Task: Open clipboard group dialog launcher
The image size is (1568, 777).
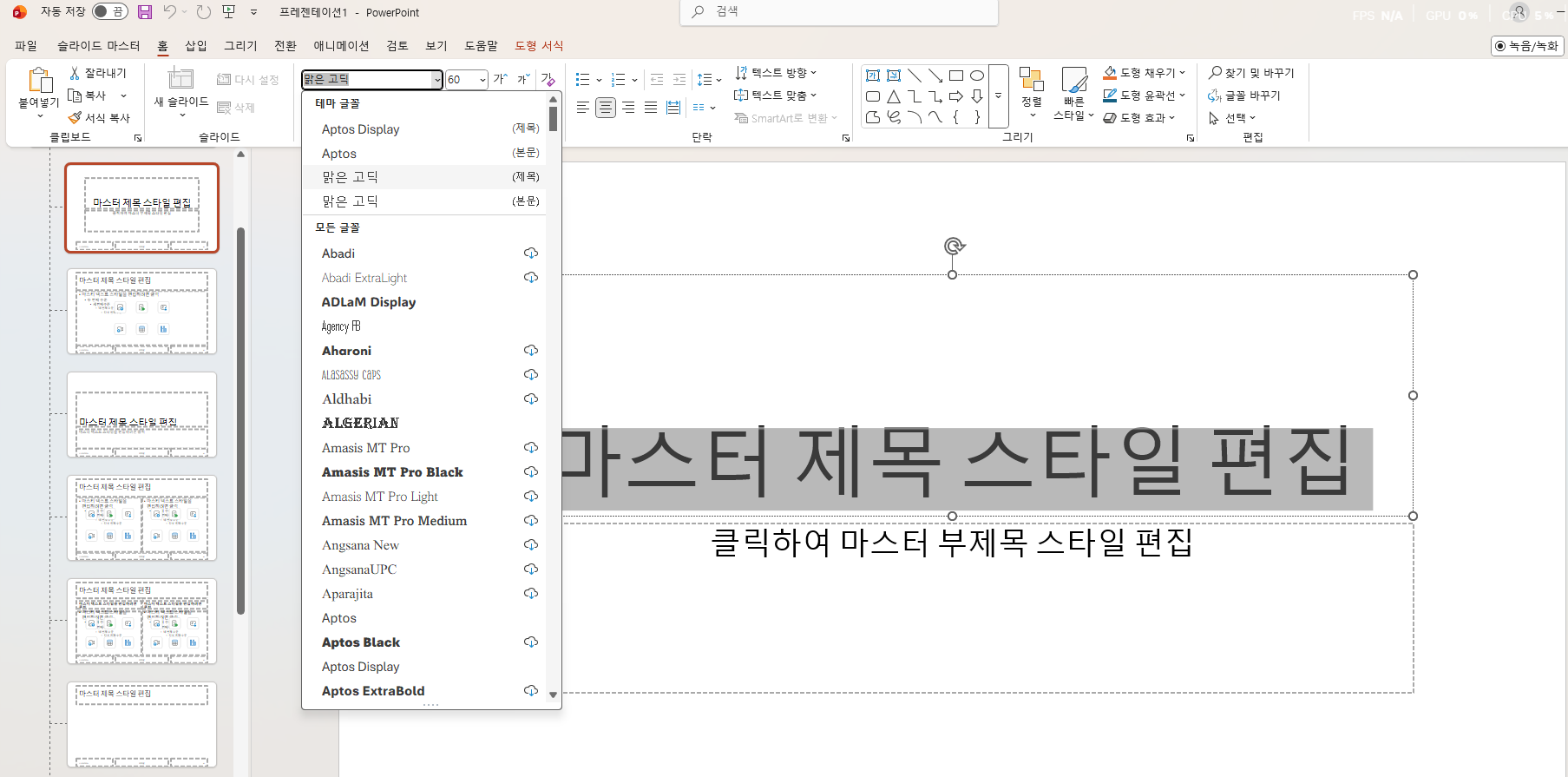Action: pos(137,138)
